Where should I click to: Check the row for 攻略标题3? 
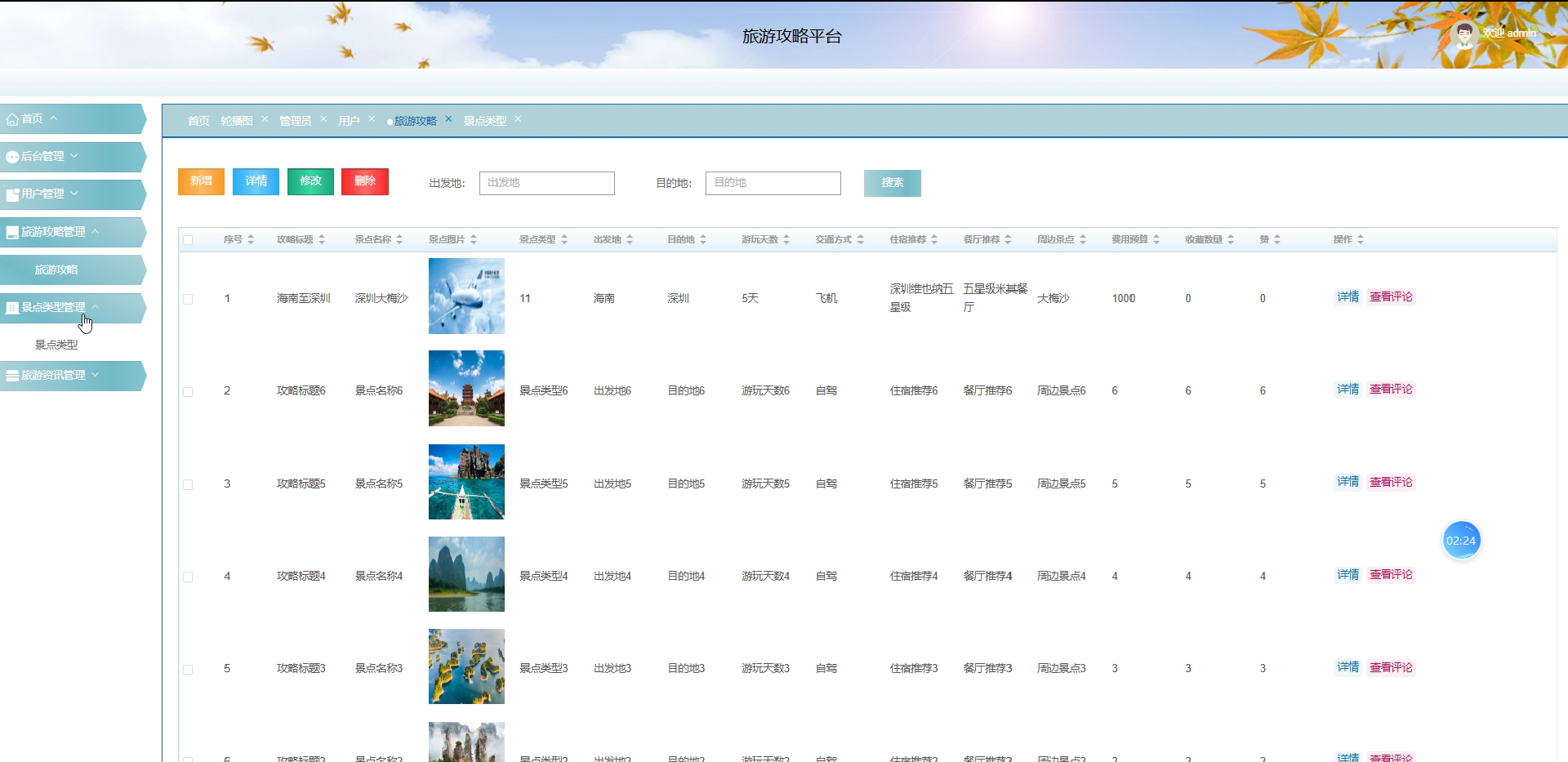(188, 670)
